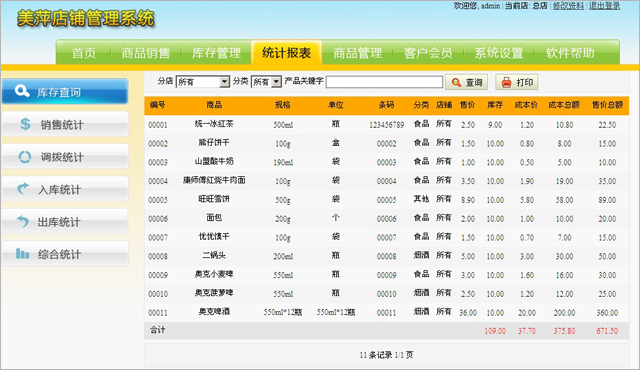Click product name 二锅头
The width and height of the screenshot is (640, 370).
[x=214, y=255]
